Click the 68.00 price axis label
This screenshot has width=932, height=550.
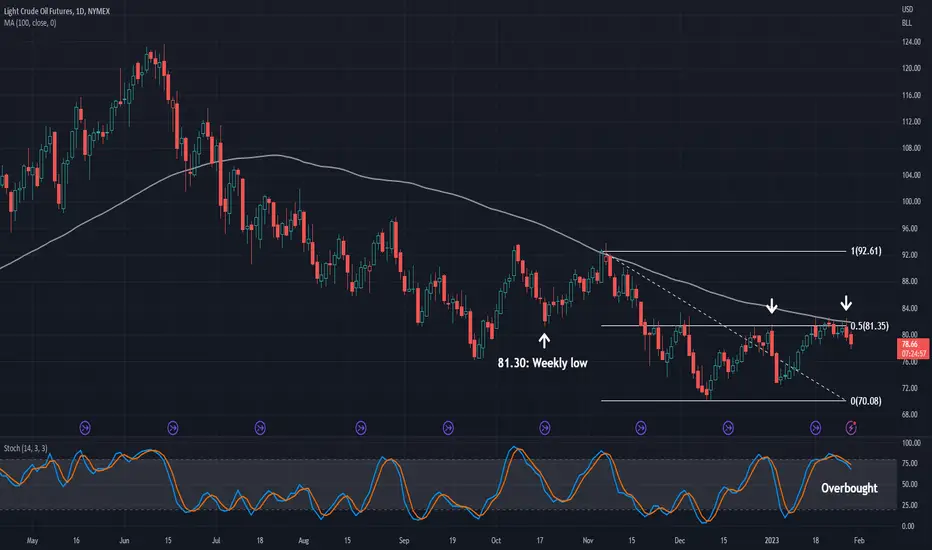[x=910, y=414]
